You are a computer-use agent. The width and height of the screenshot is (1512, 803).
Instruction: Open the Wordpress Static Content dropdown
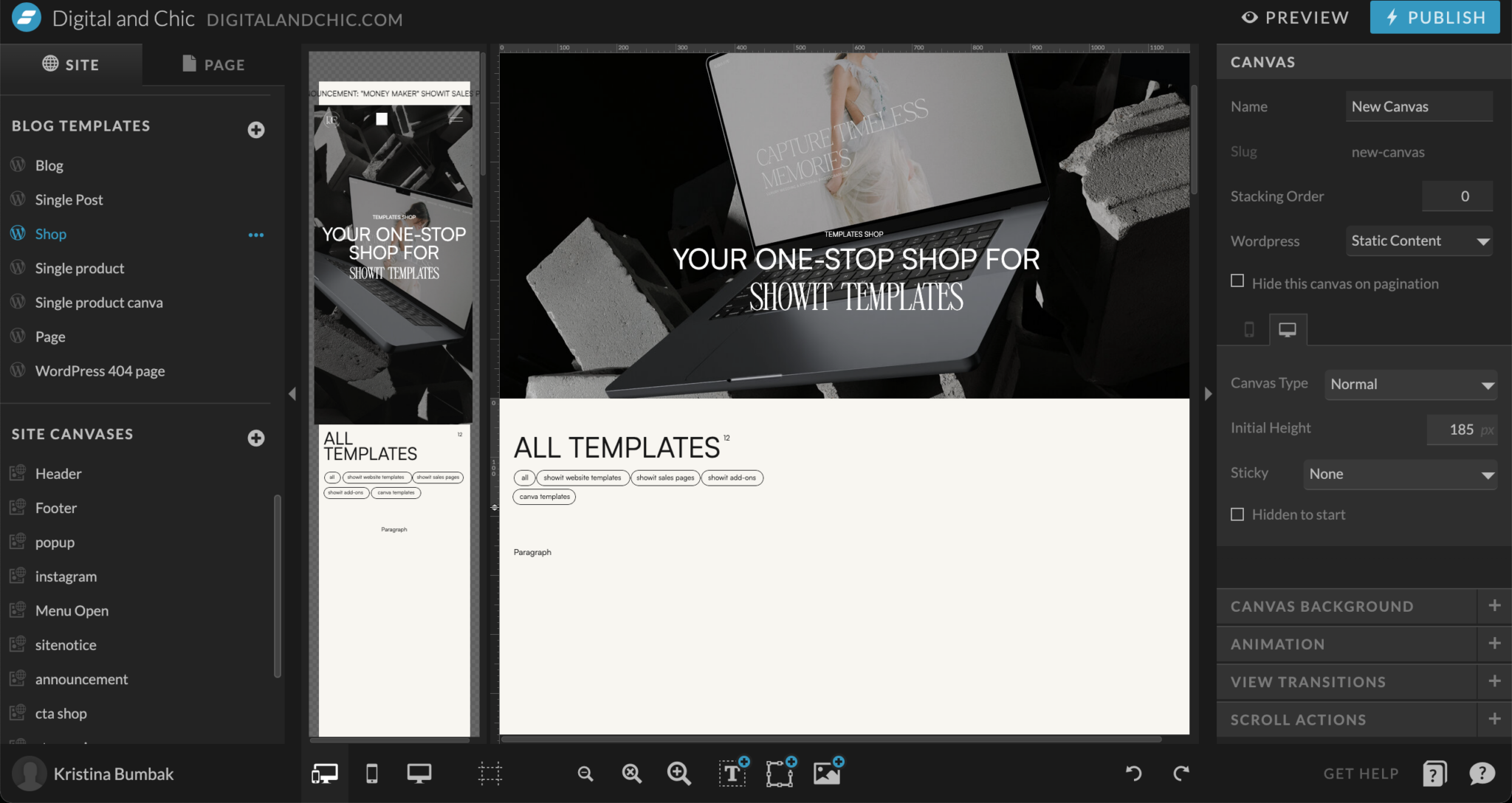[x=1418, y=241]
